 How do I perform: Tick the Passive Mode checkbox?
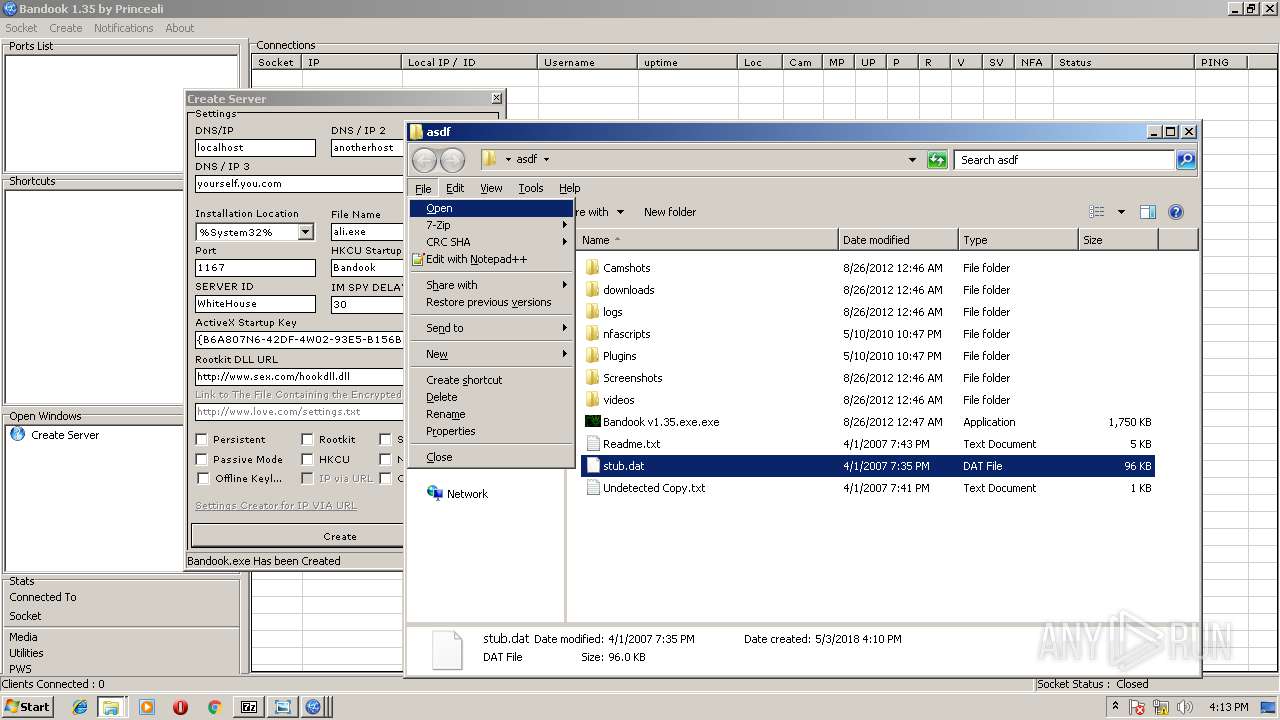click(201, 459)
